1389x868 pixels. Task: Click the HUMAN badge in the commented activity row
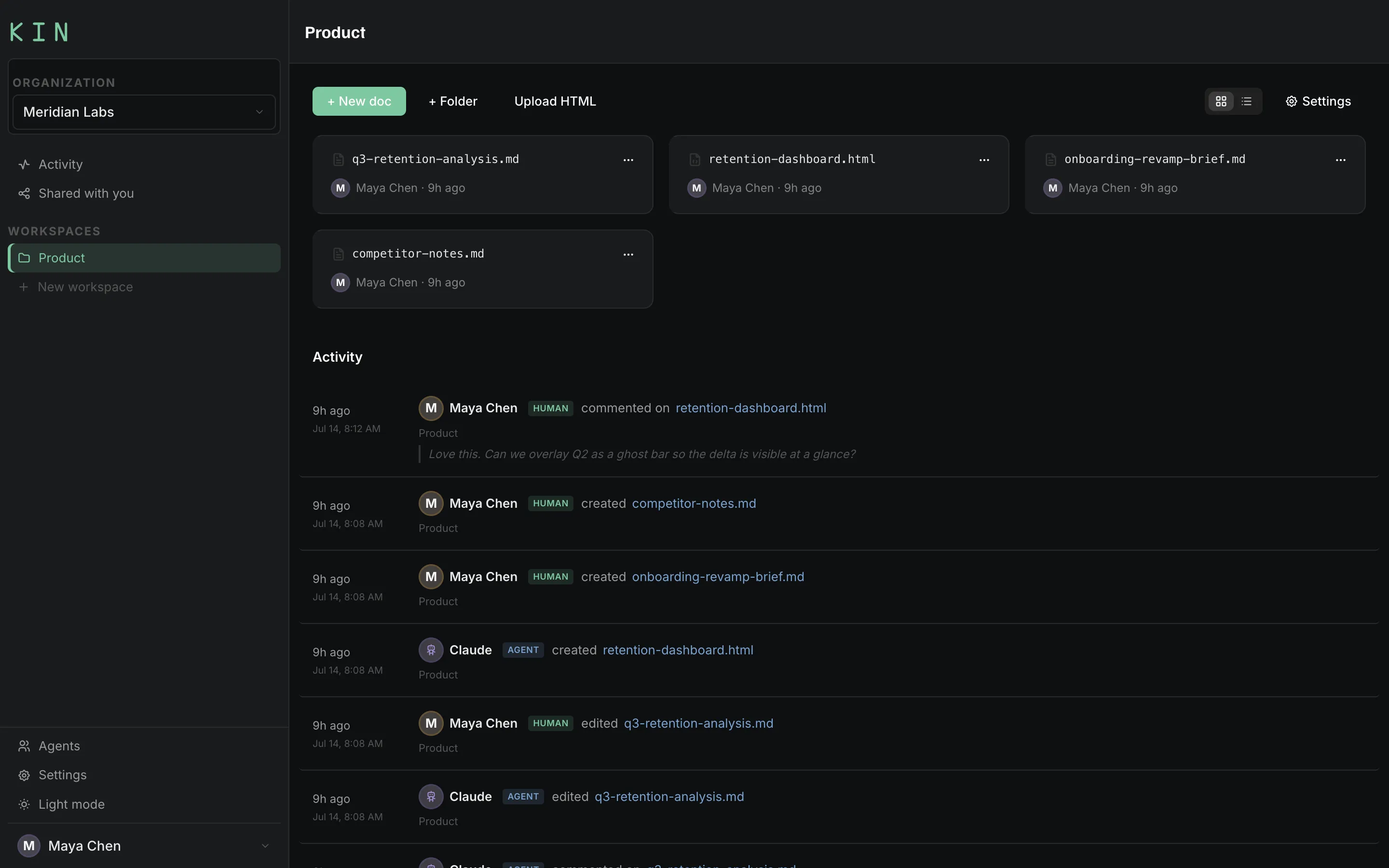(x=550, y=408)
